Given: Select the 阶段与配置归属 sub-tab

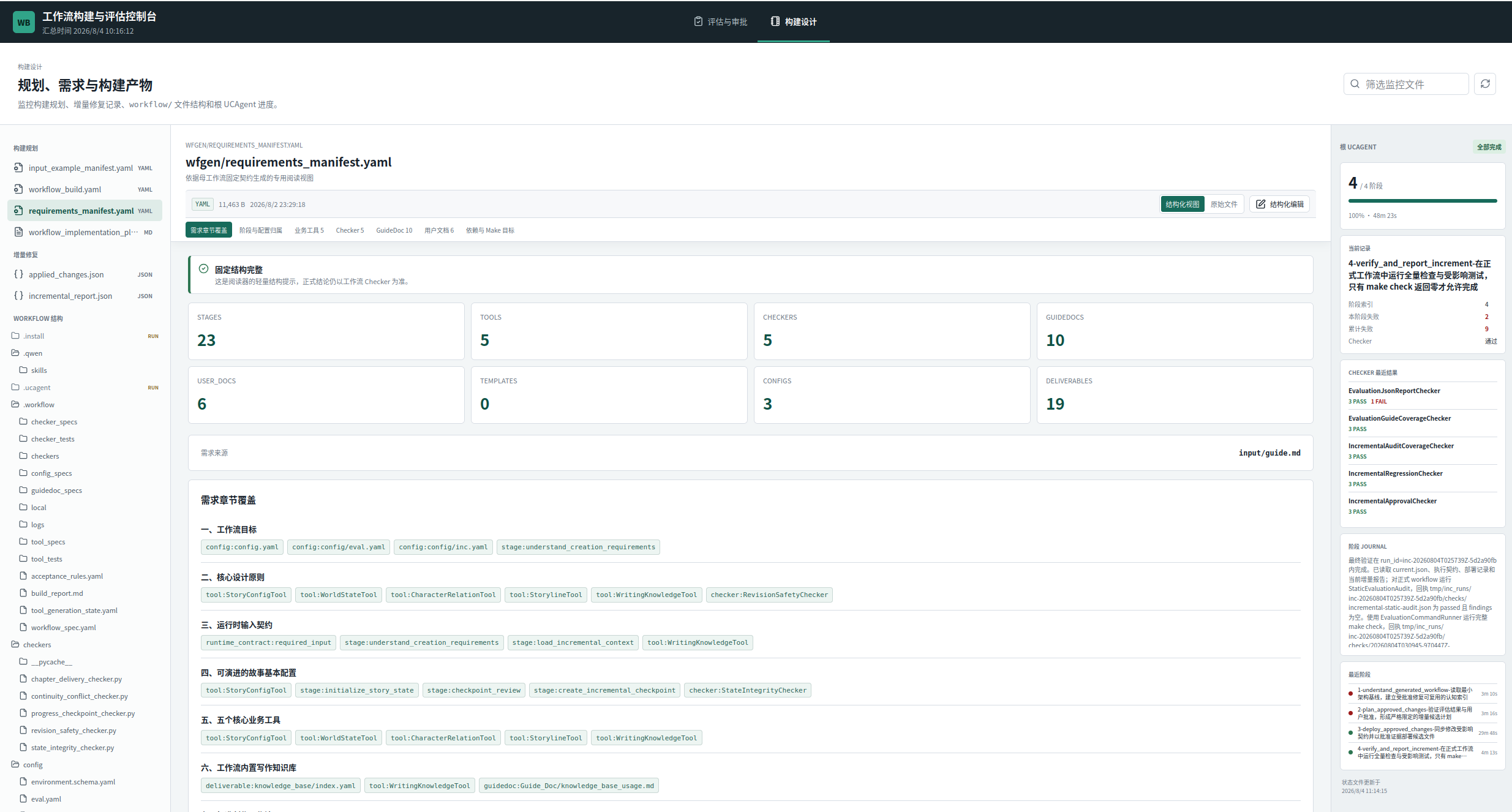Looking at the screenshot, I should (261, 230).
